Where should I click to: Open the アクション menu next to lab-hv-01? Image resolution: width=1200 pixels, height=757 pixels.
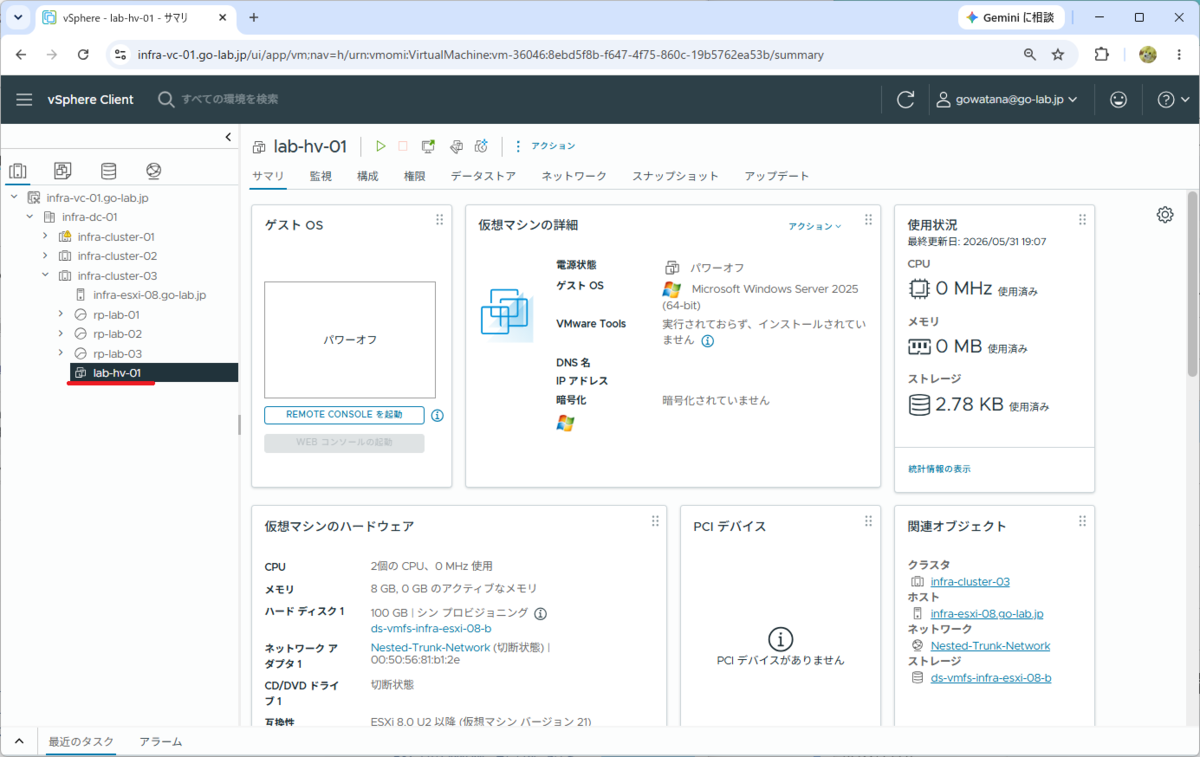[x=545, y=146]
